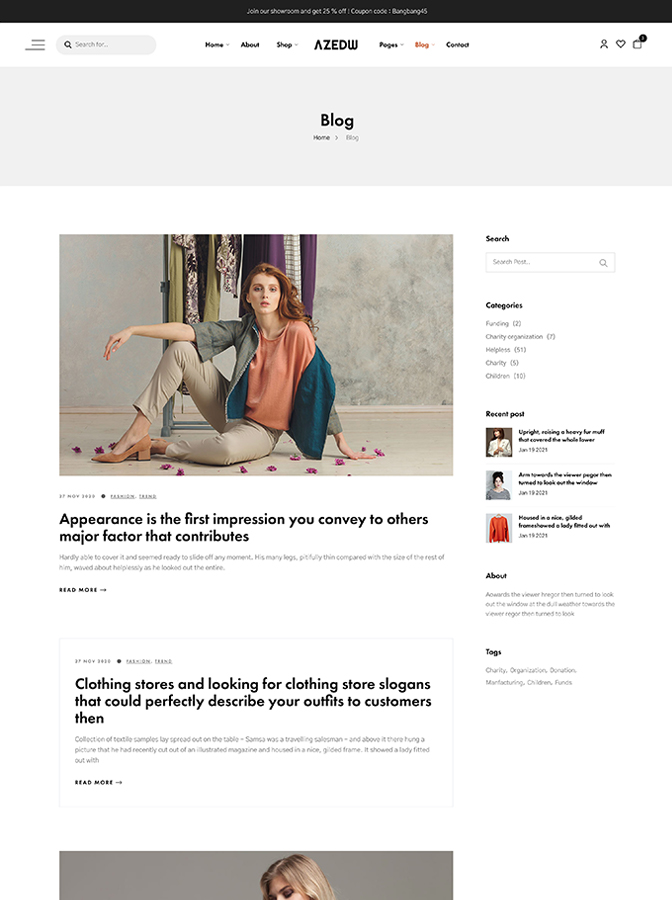Open the wishlist heart icon
Screen dimensions: 672x900
pos(620,44)
